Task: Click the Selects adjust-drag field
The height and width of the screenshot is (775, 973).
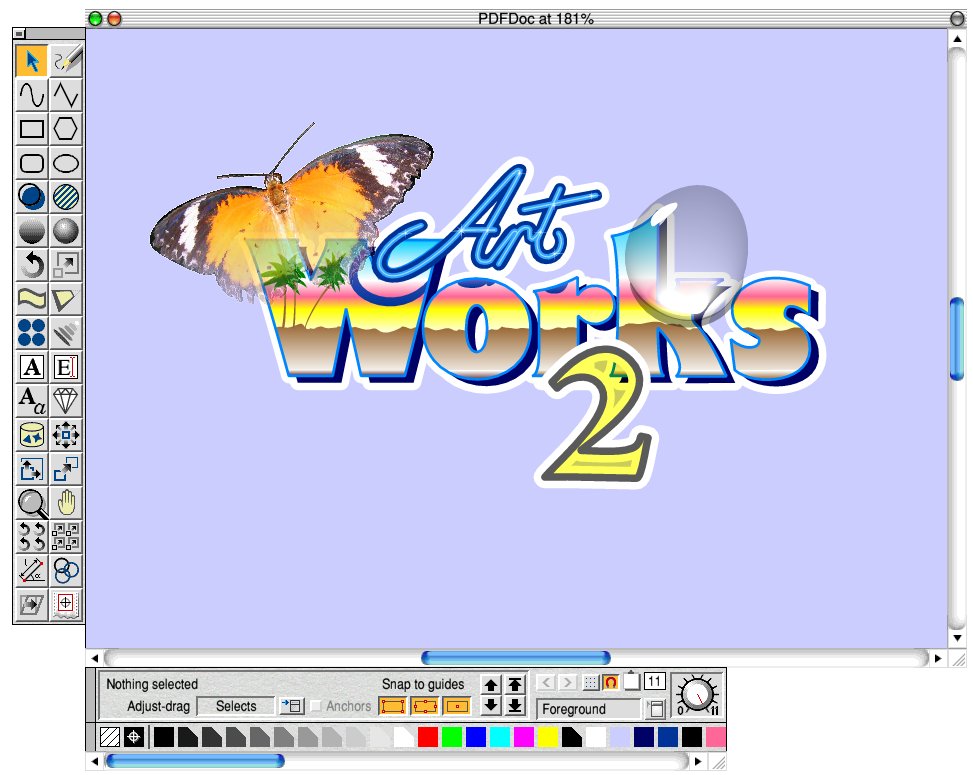Action: click(236, 706)
